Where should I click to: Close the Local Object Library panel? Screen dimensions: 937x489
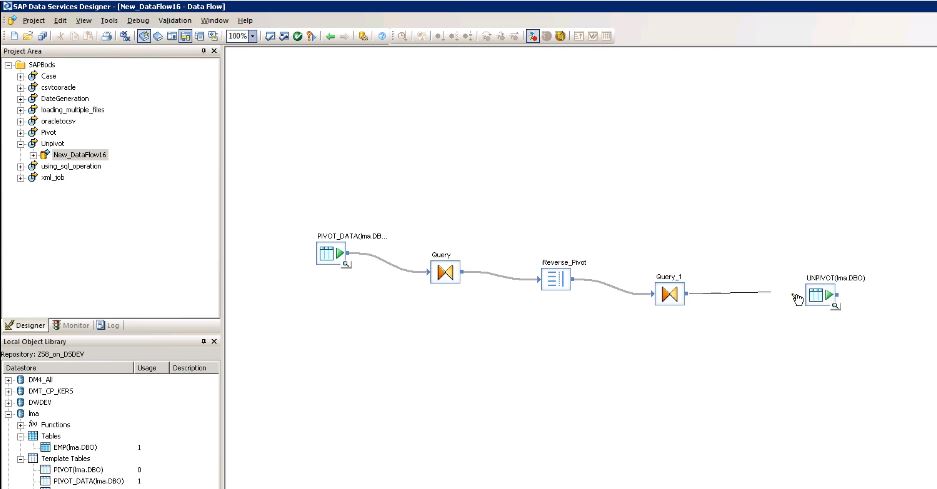tap(214, 341)
